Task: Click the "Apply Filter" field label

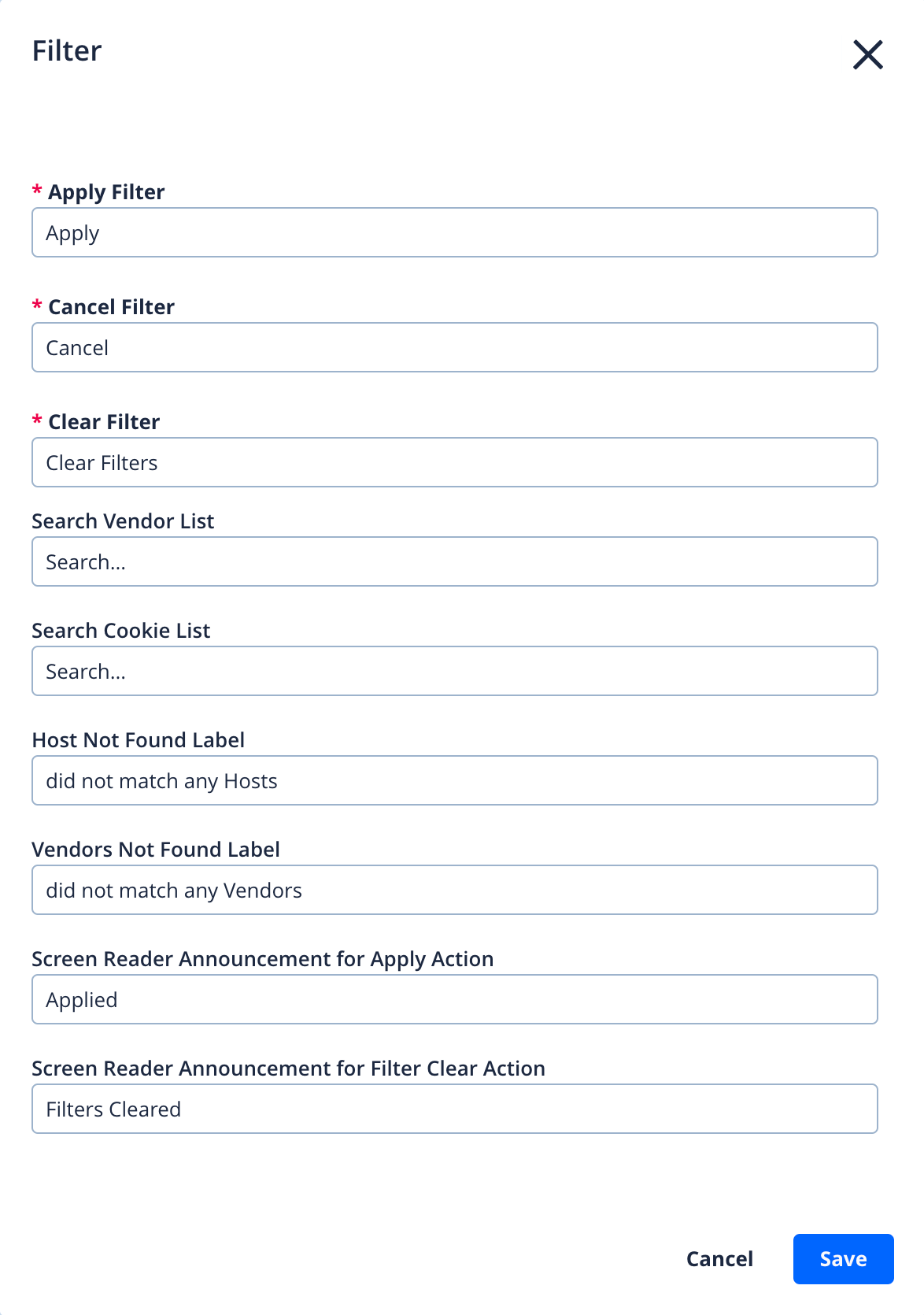Action: [x=106, y=192]
